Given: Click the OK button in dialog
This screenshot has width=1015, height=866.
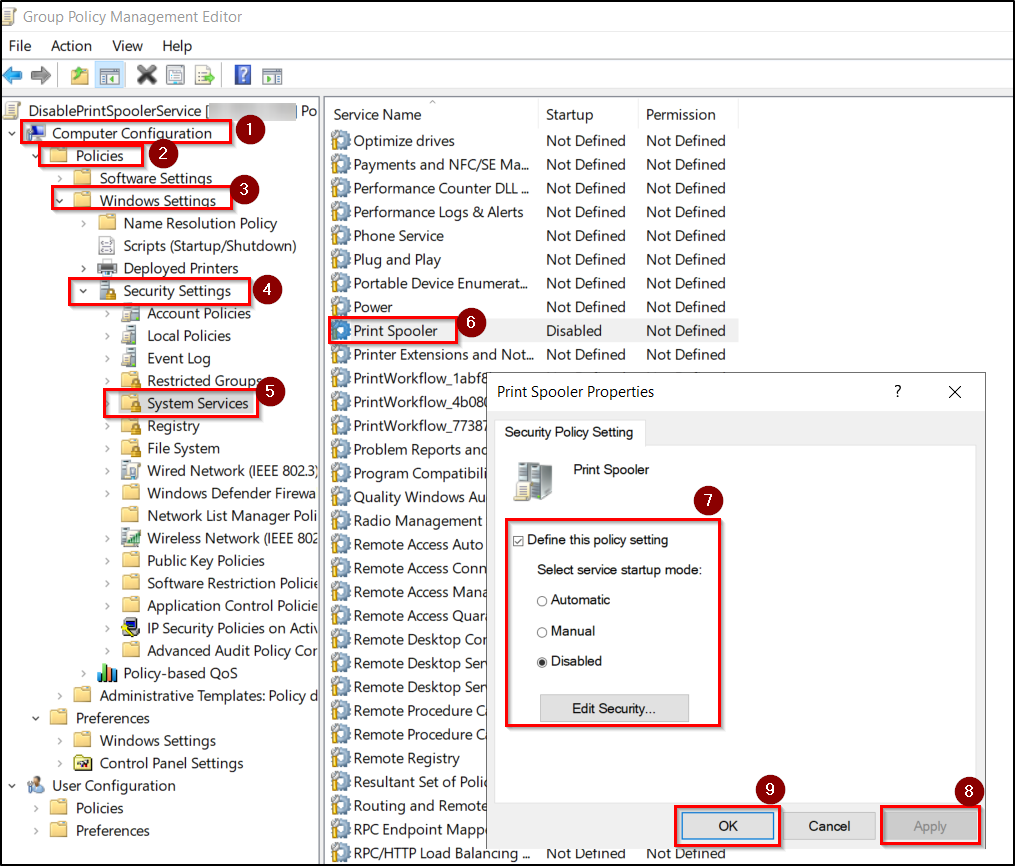Looking at the screenshot, I should [x=728, y=826].
